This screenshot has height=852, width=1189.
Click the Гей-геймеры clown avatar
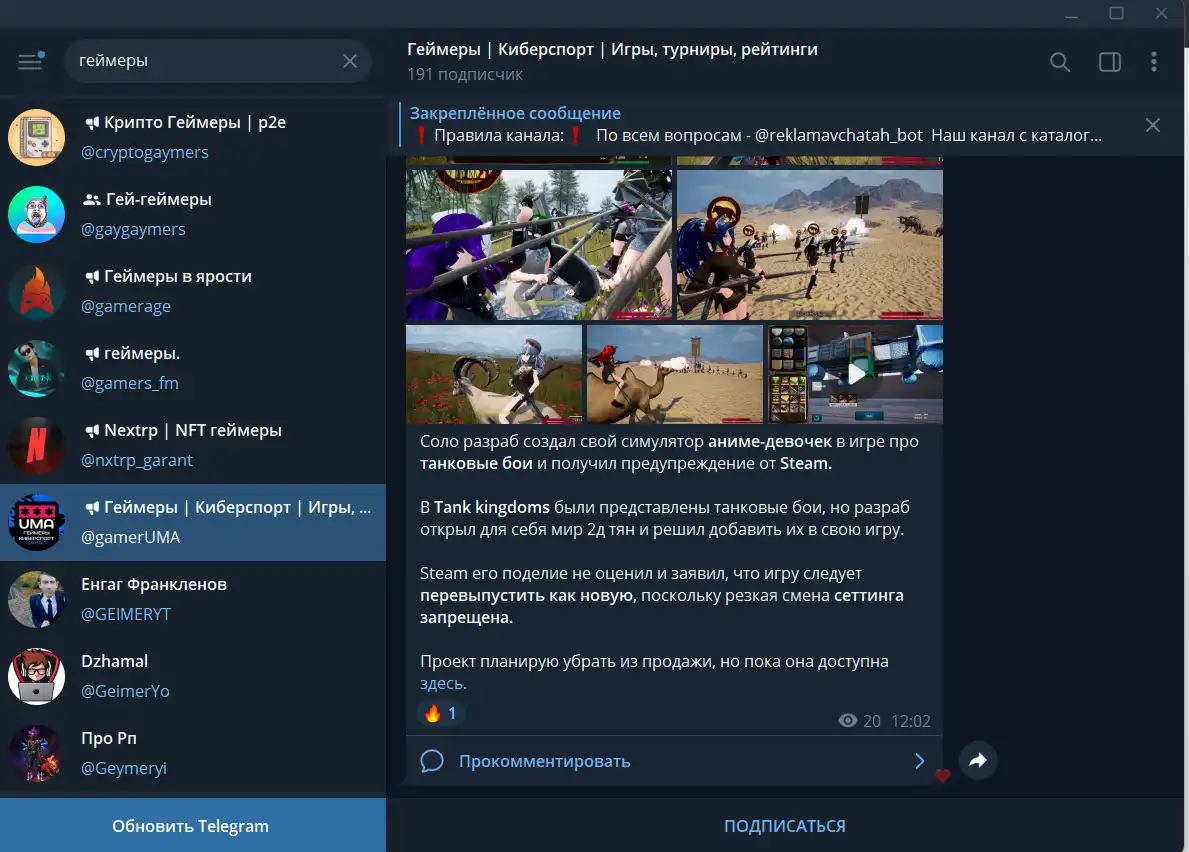(x=36, y=215)
